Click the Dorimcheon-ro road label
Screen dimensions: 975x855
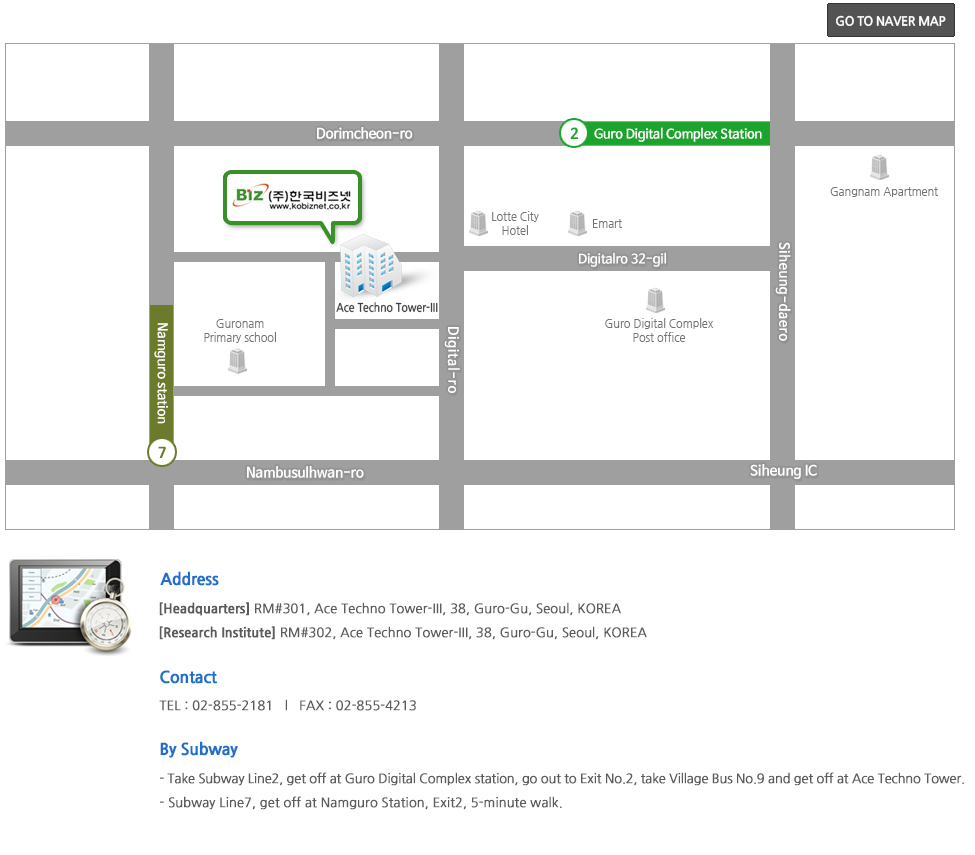364,134
